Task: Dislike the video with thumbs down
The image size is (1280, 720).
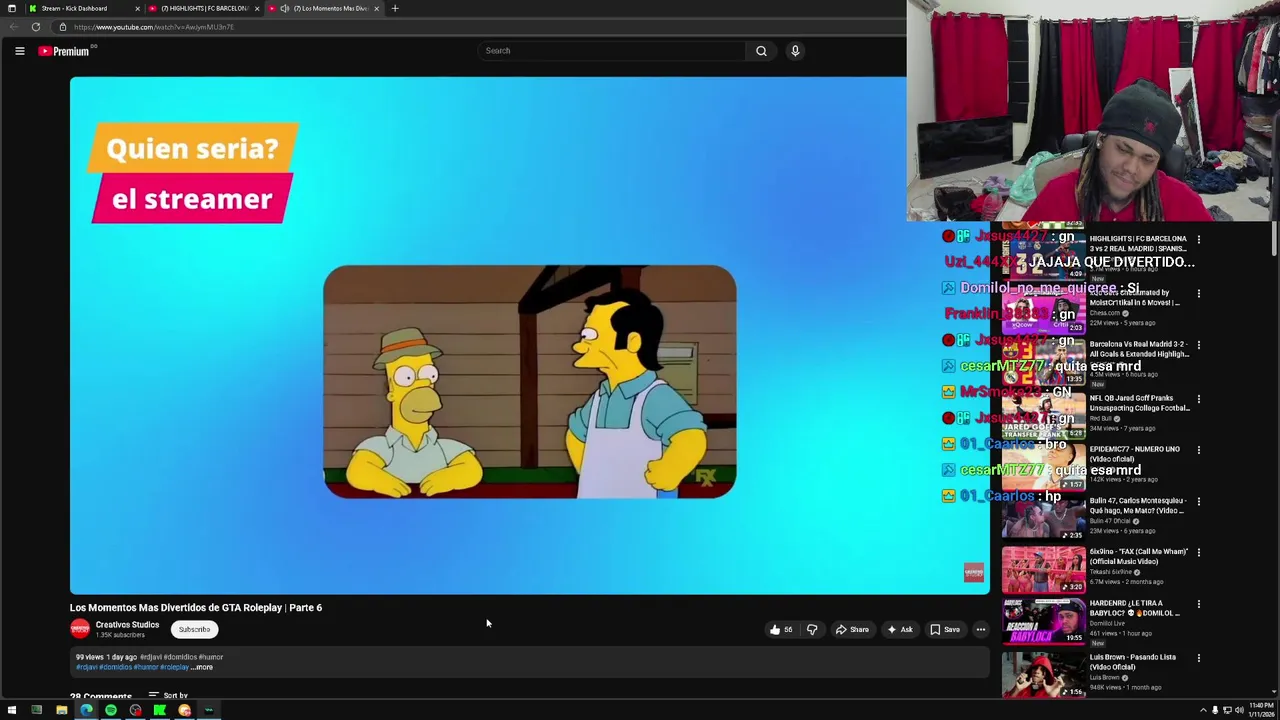Action: [x=812, y=630]
